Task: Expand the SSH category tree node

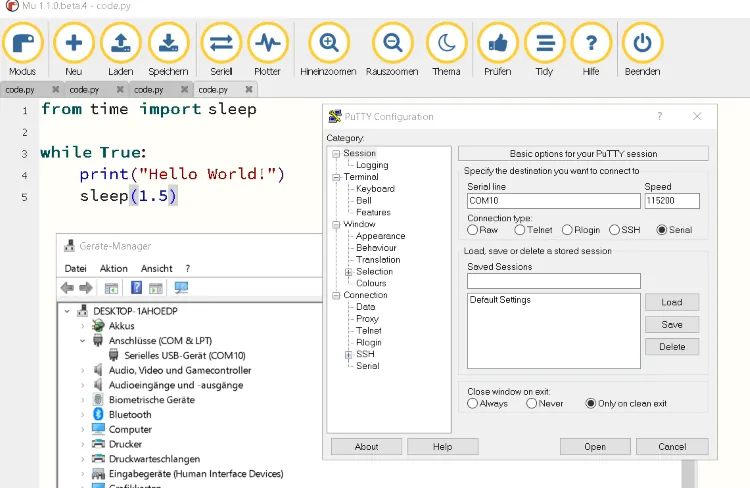Action: click(x=348, y=354)
